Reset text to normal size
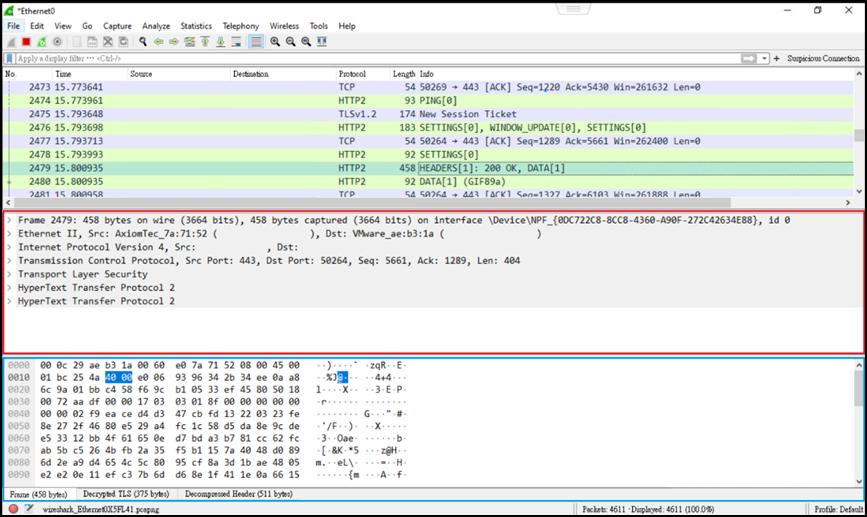 click(306, 42)
